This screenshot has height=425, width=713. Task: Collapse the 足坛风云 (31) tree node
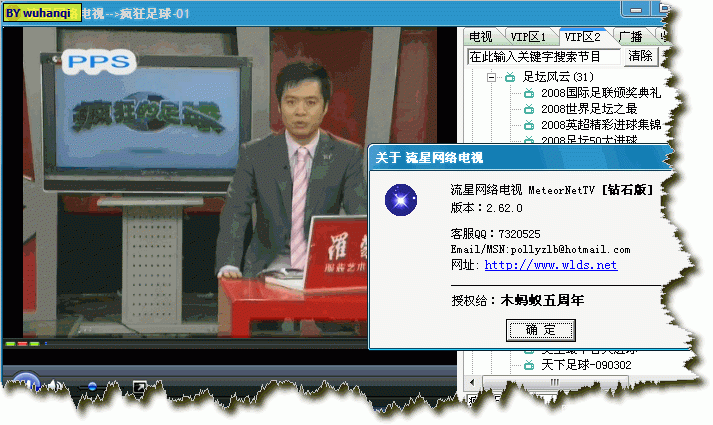(491, 77)
